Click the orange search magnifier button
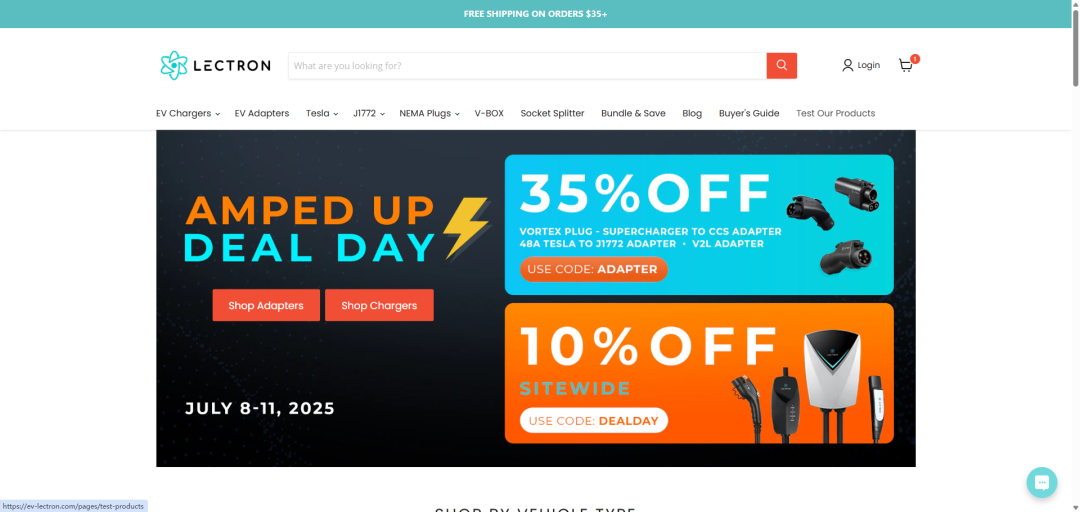Screen dimensions: 1080x512 (782, 65)
